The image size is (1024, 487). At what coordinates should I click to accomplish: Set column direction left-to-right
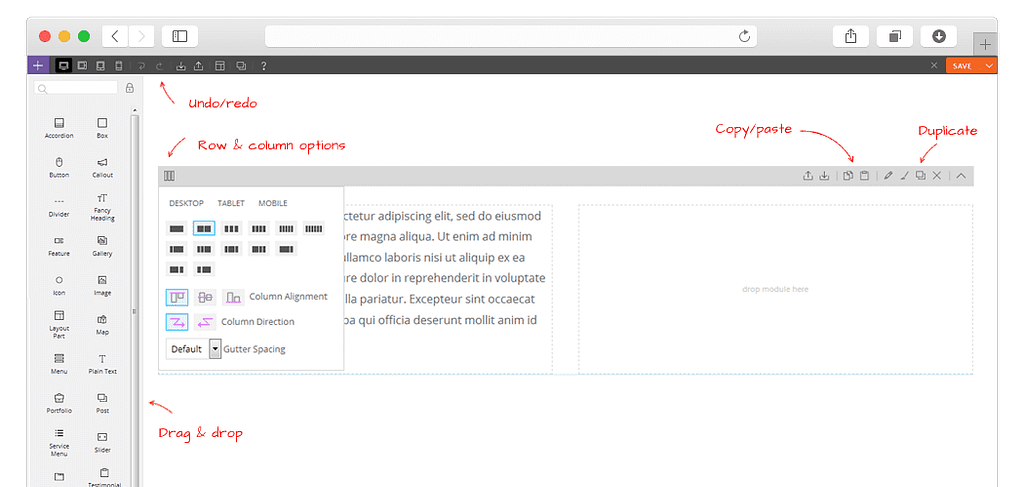pyautogui.click(x=177, y=322)
